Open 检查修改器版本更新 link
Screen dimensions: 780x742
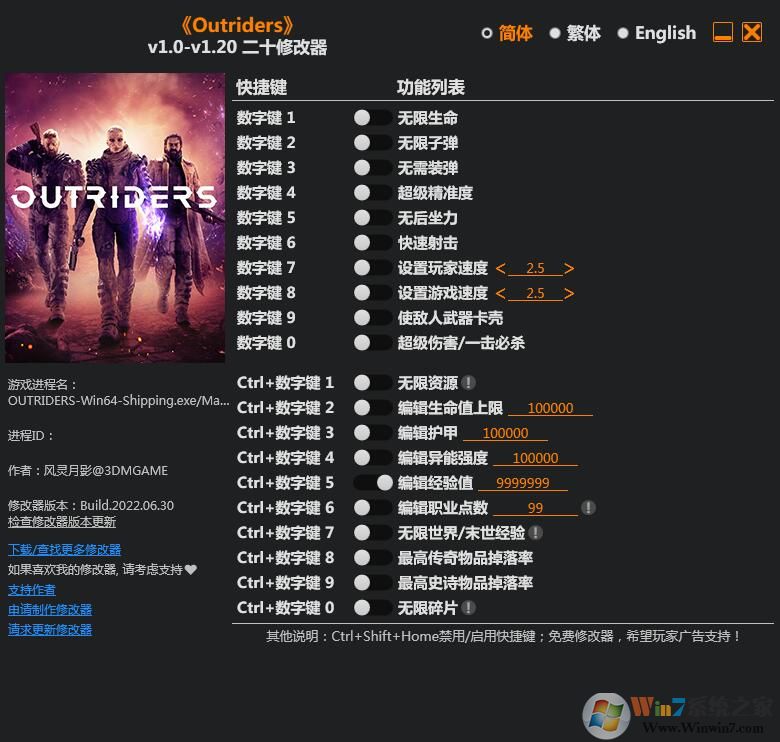coord(62,522)
